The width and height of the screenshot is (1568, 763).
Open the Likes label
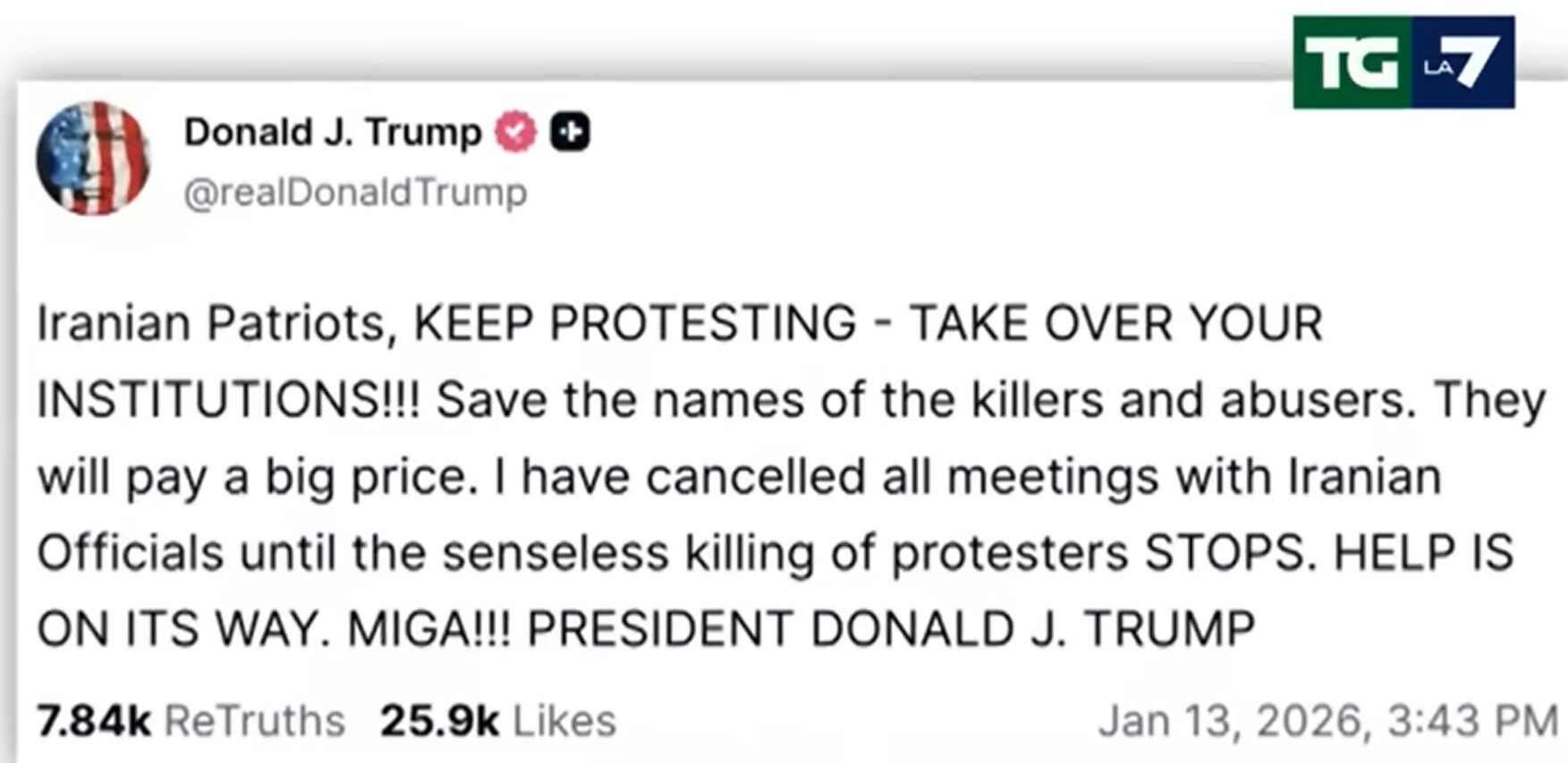(x=564, y=721)
